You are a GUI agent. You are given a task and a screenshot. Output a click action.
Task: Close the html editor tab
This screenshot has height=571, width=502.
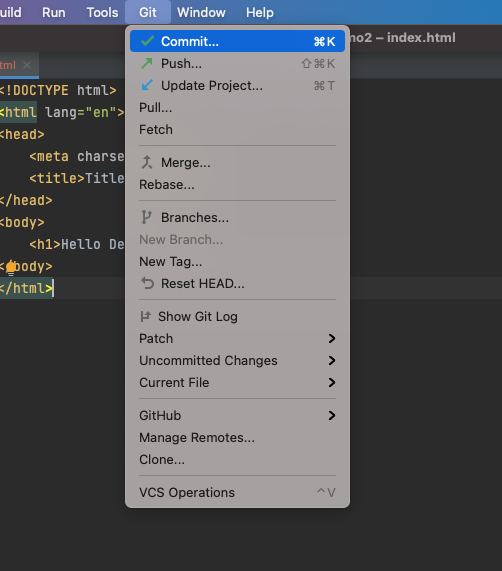pos(27,65)
